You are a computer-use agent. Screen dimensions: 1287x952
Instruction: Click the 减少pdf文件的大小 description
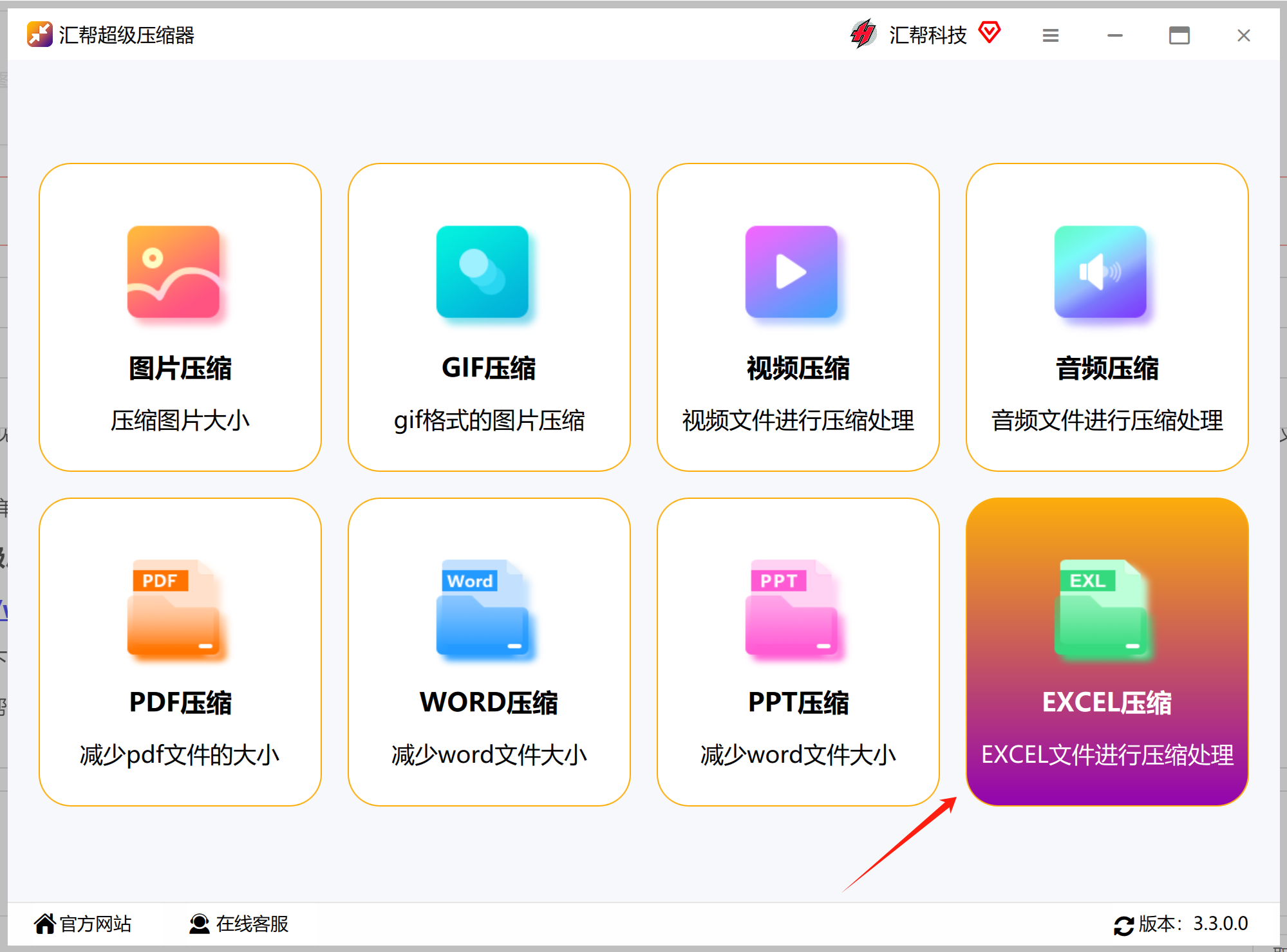click(x=180, y=754)
